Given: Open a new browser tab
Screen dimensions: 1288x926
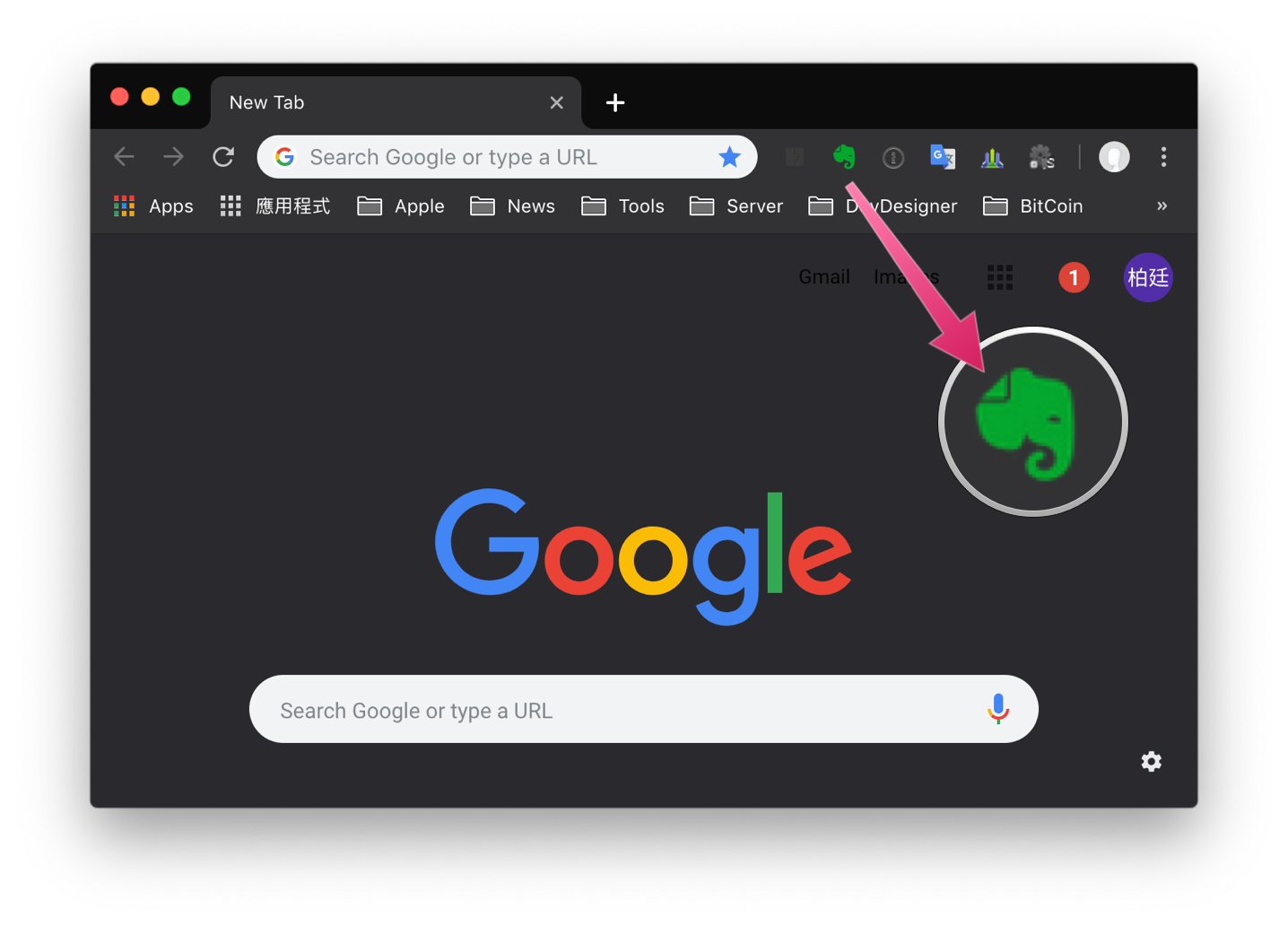Looking at the screenshot, I should (615, 102).
